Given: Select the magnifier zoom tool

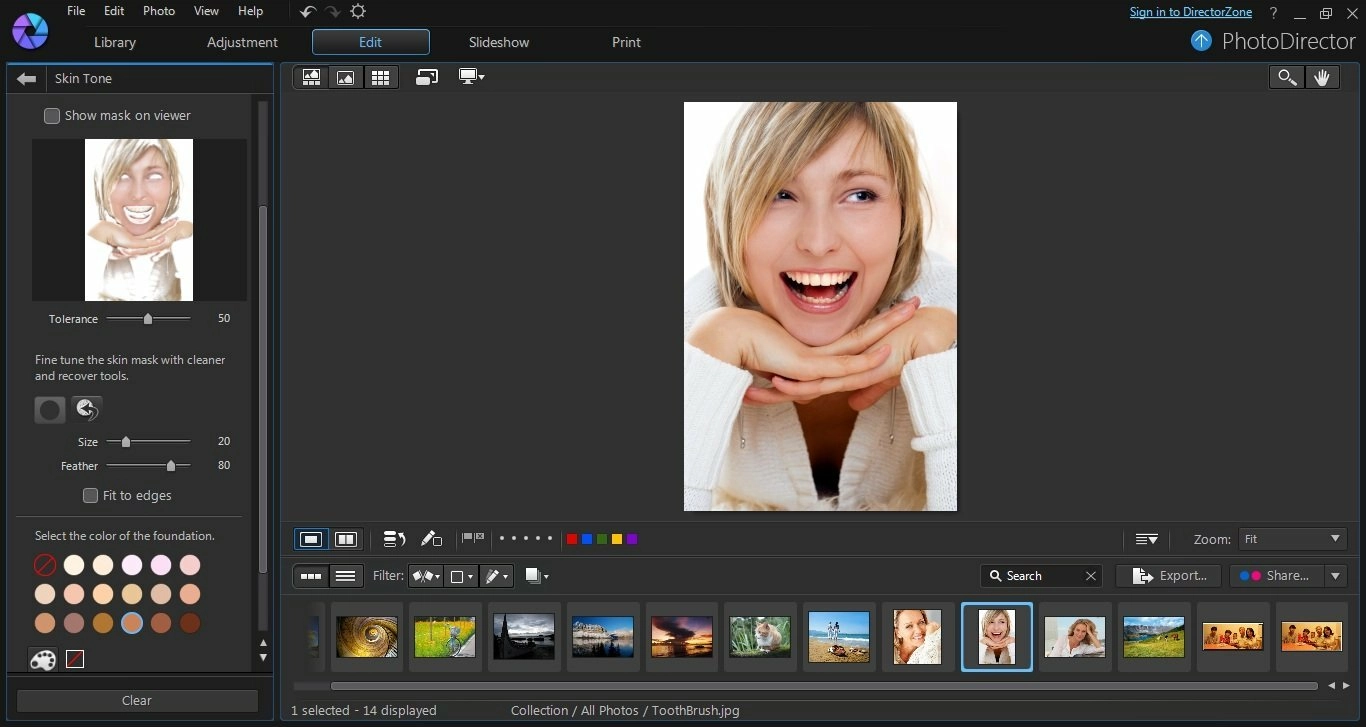Looking at the screenshot, I should coord(1286,77).
